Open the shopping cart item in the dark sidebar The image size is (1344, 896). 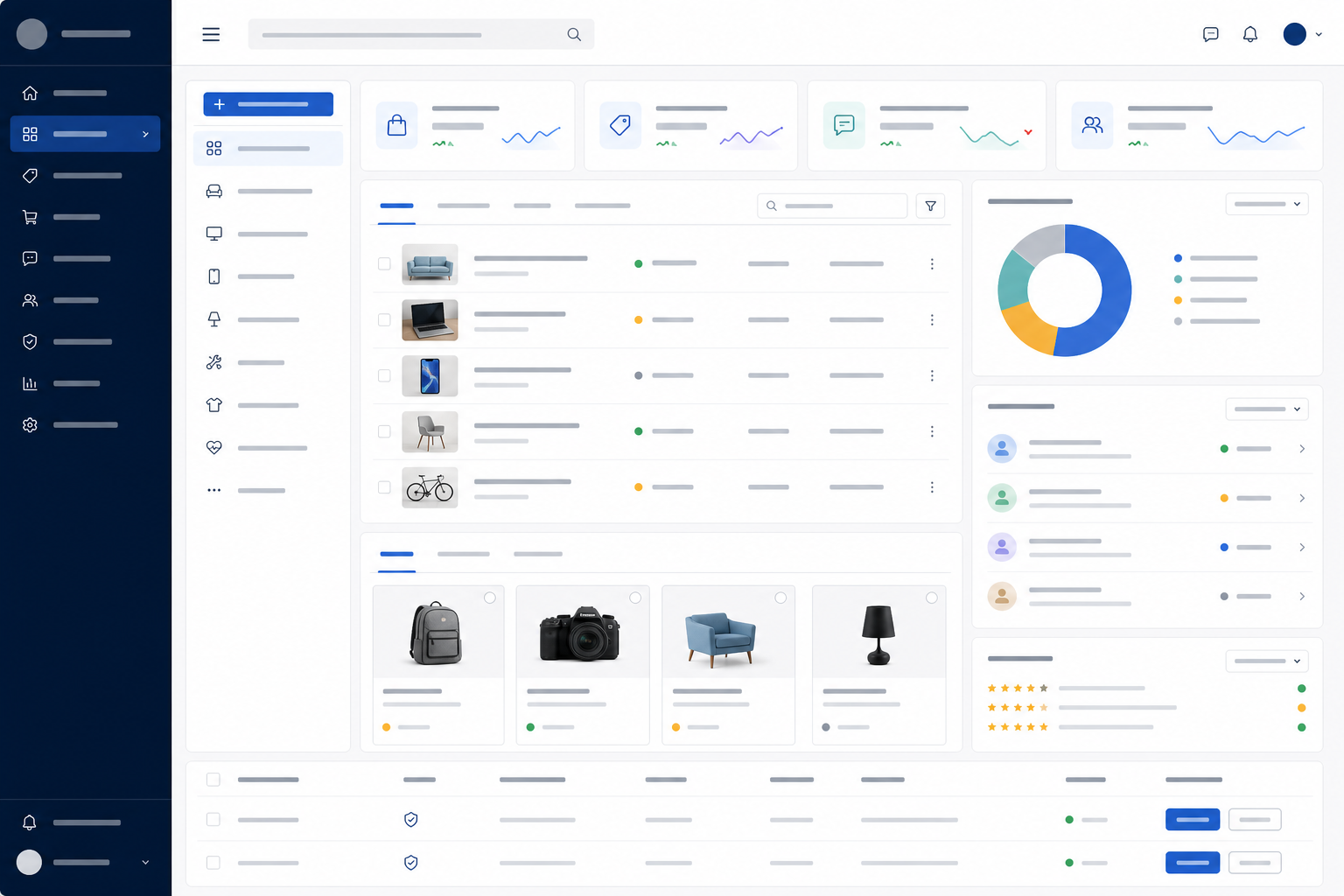click(30, 217)
